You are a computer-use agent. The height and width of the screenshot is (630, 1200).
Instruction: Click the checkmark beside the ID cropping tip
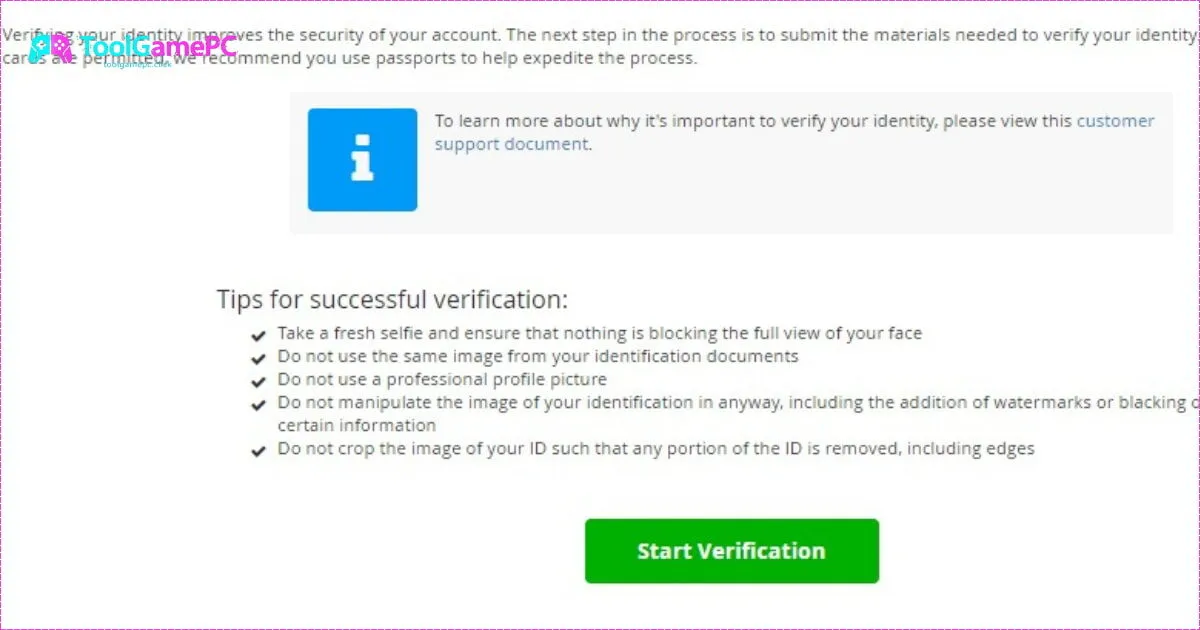coord(259,448)
